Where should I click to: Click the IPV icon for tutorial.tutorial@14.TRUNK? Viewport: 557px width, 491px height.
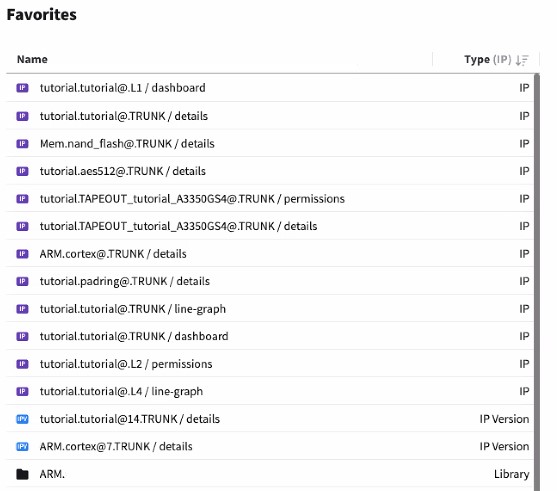pos(22,419)
